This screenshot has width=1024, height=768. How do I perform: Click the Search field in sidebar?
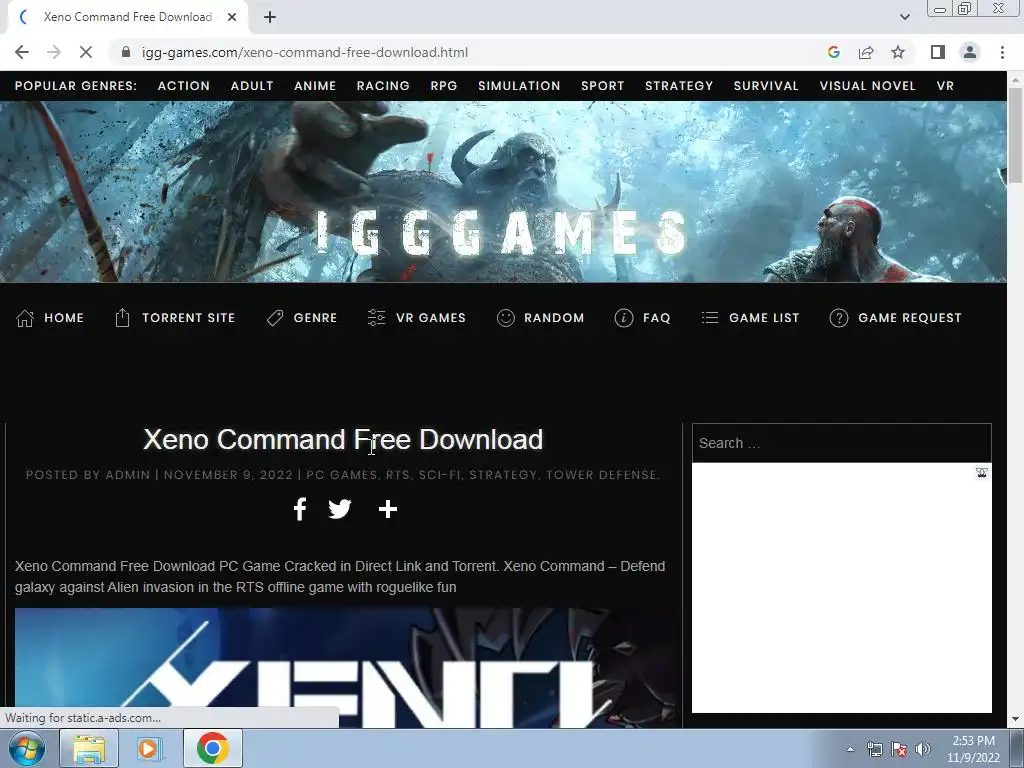[x=841, y=443]
